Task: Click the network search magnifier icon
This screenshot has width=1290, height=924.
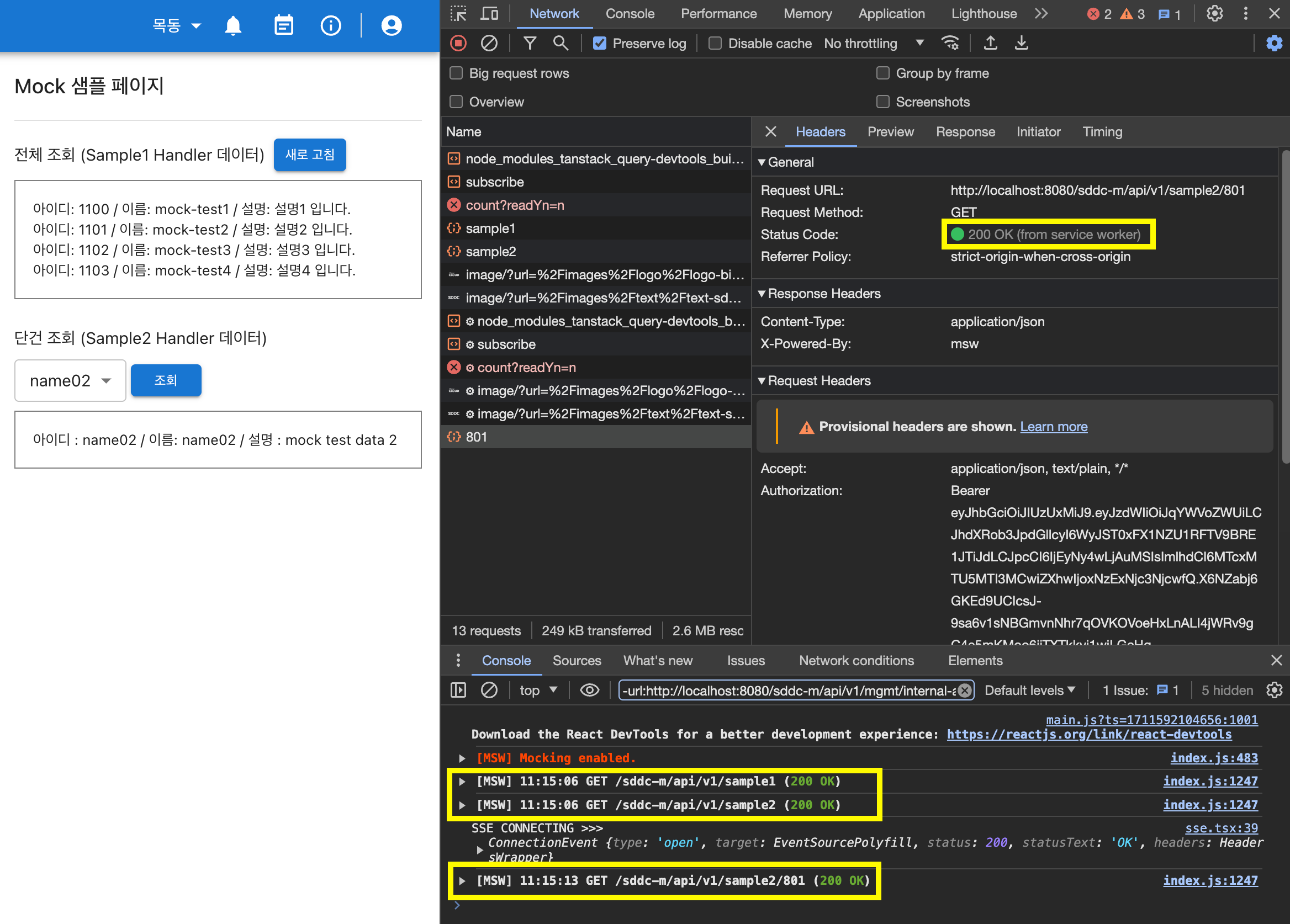Action: click(561, 43)
